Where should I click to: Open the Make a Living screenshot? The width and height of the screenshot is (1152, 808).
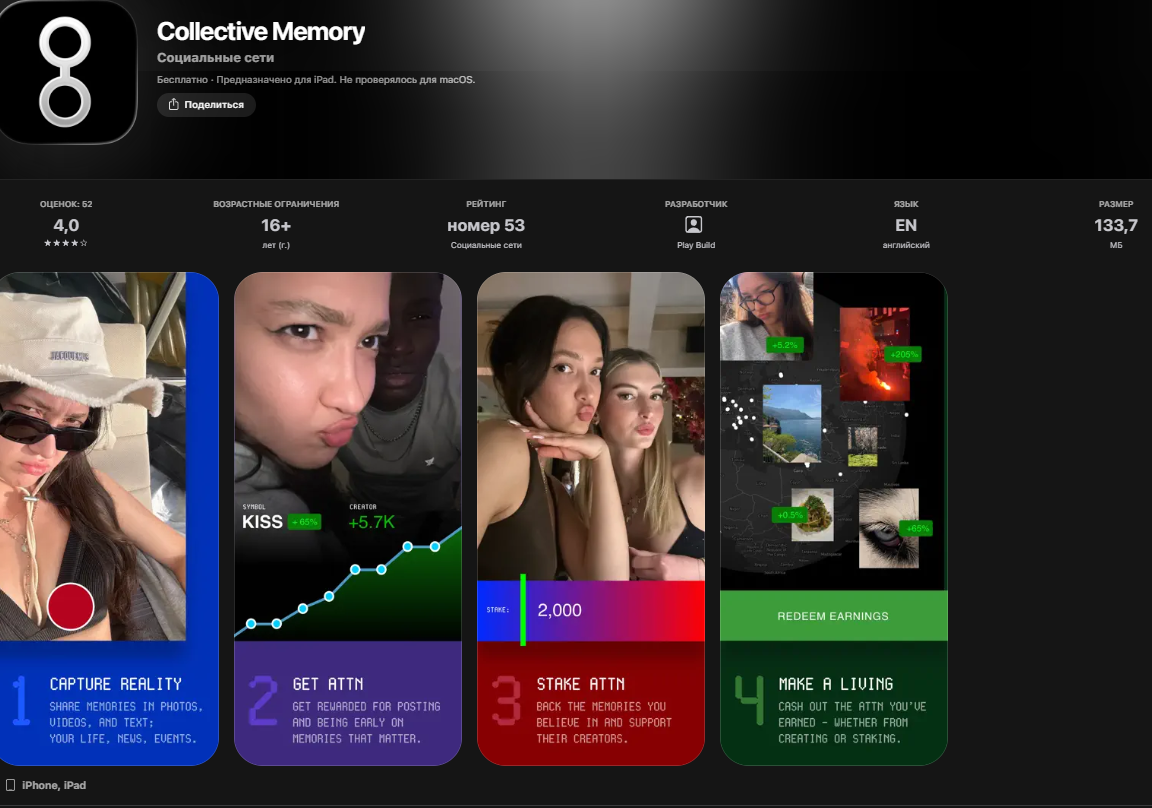834,519
